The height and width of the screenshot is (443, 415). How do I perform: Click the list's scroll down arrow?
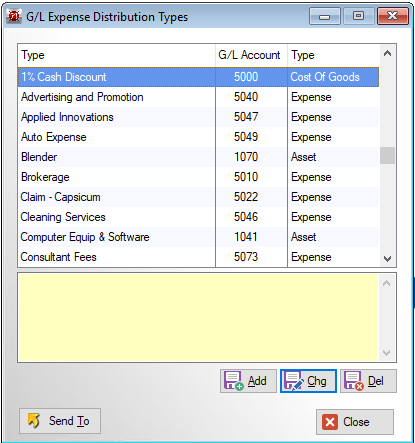(x=387, y=259)
